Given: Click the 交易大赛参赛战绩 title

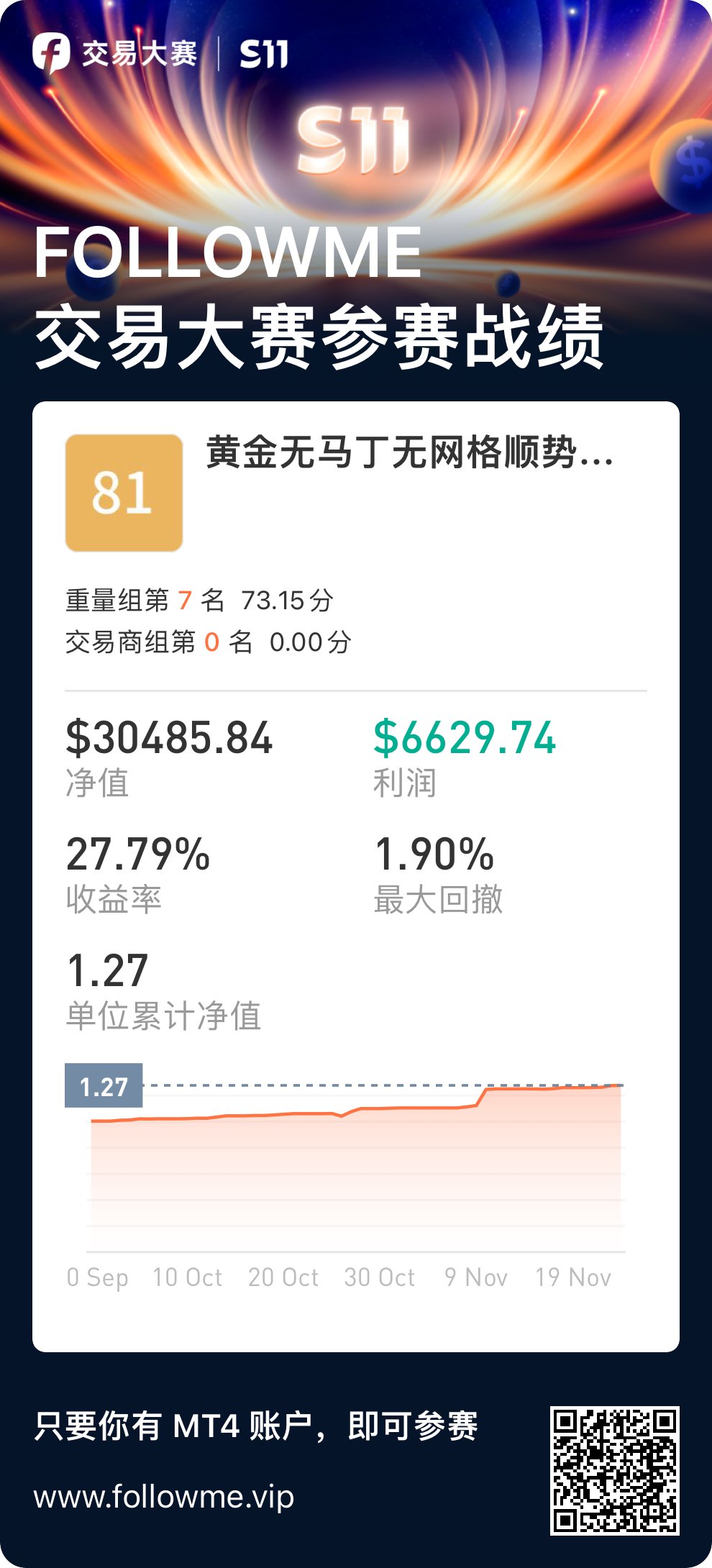Looking at the screenshot, I should [319, 336].
